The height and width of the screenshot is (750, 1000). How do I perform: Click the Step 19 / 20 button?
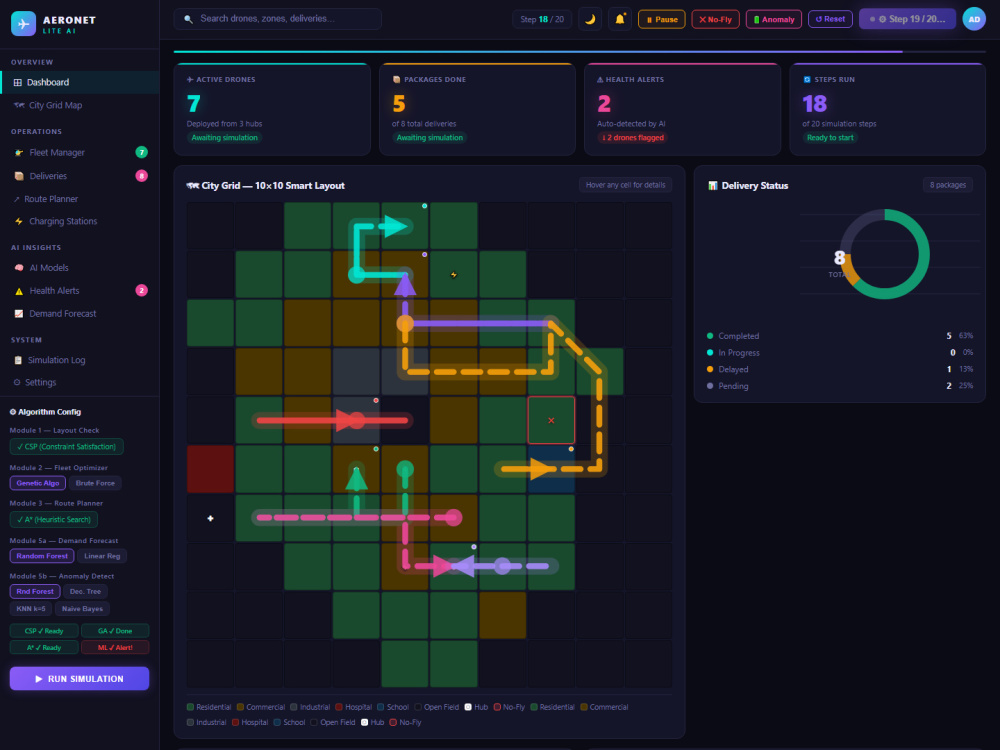(908, 19)
